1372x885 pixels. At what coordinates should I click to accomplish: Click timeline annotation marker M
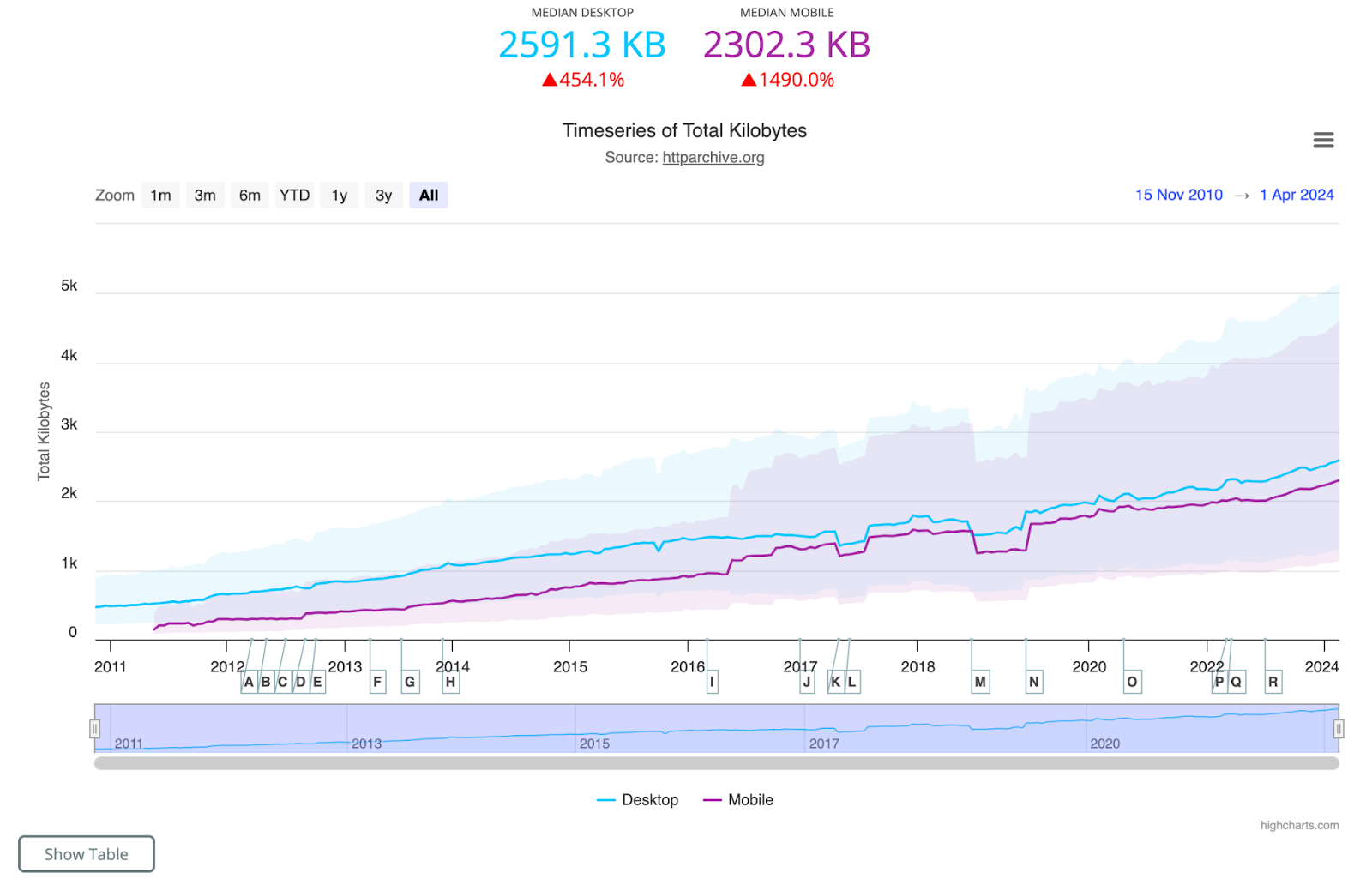click(x=978, y=681)
